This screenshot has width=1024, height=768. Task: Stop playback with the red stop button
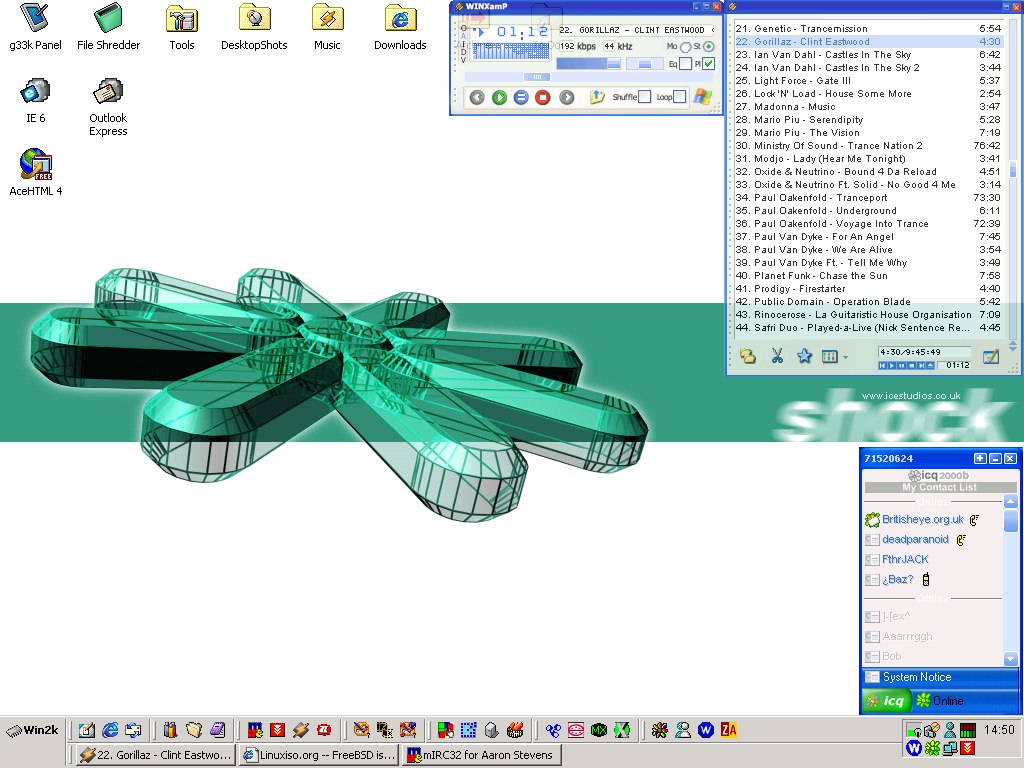coord(543,97)
